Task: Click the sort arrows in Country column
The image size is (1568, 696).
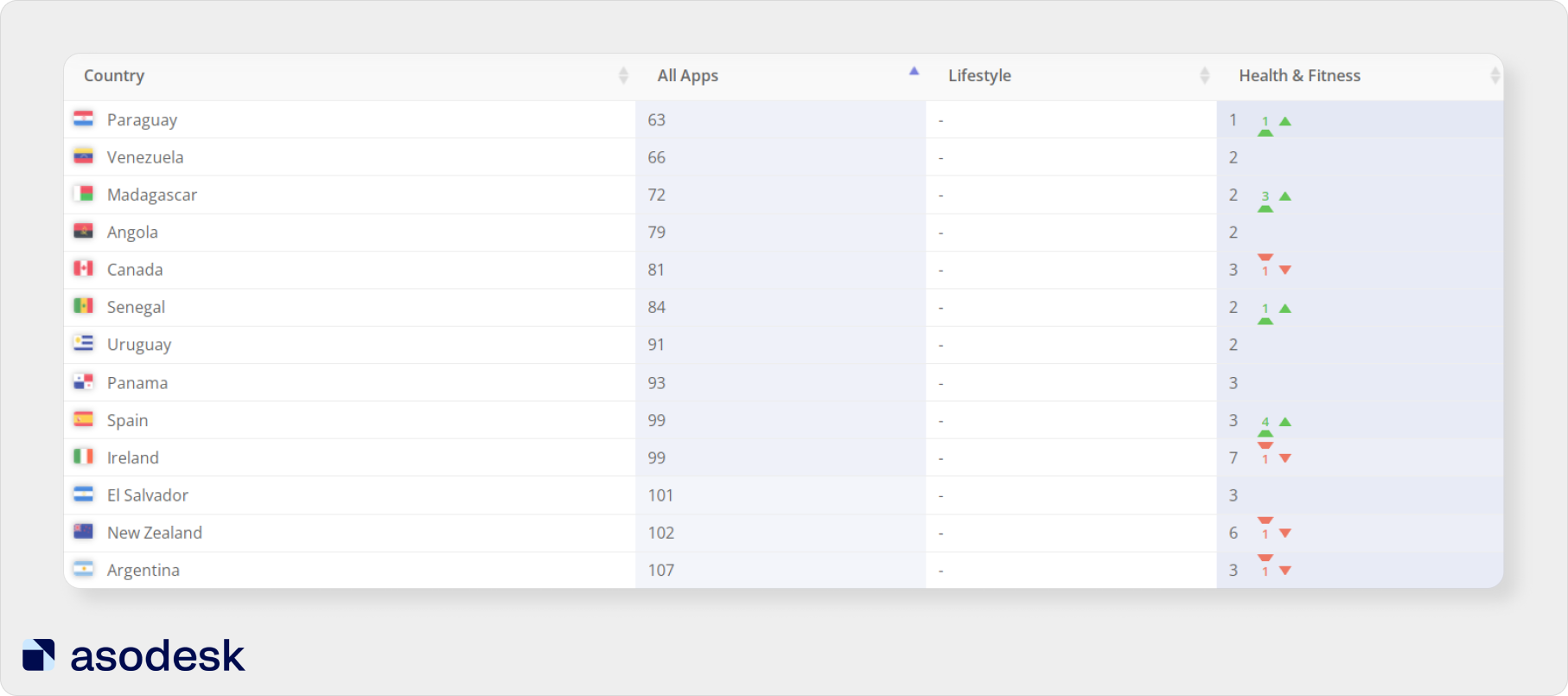Action: click(x=623, y=76)
